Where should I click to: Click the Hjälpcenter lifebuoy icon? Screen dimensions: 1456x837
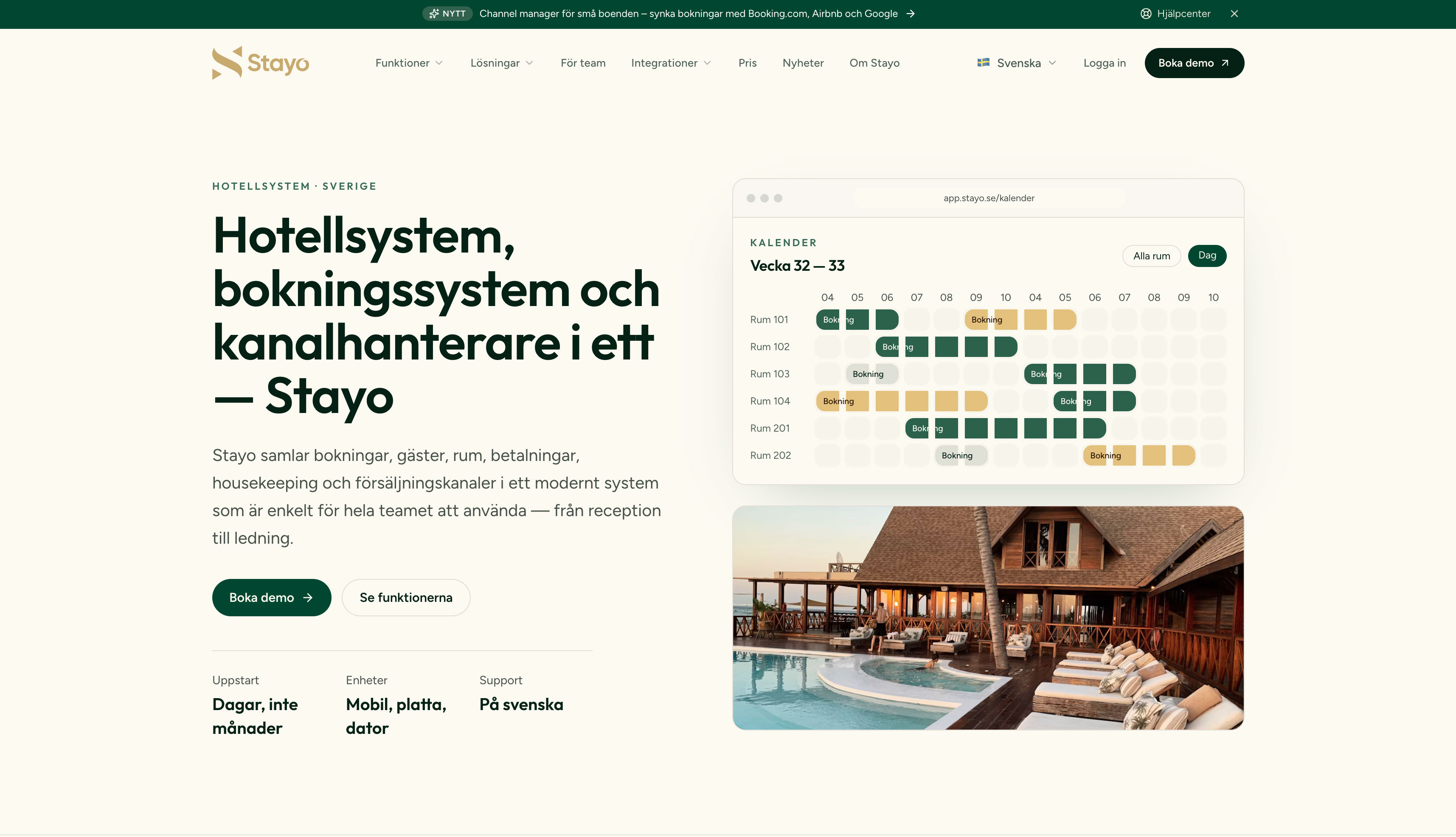(x=1146, y=14)
